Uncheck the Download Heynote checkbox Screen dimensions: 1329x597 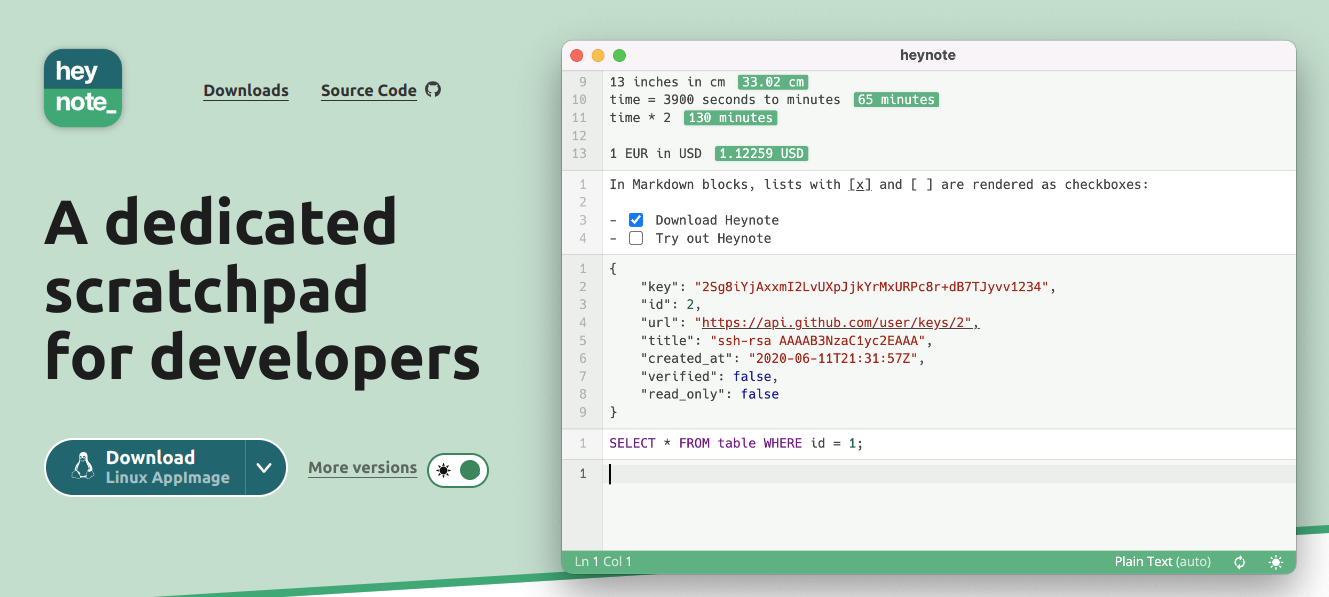click(x=636, y=220)
